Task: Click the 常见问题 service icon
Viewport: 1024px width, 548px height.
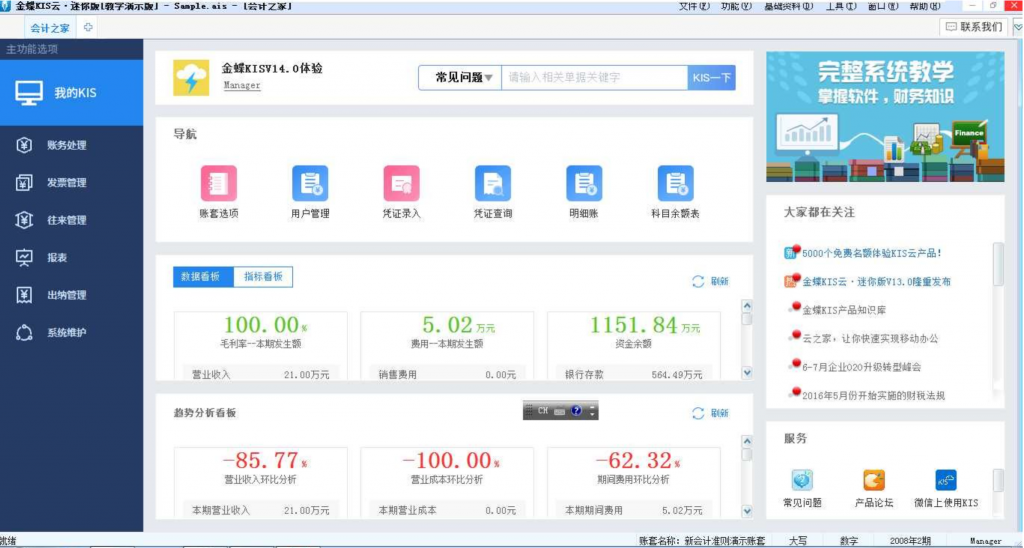Action: tap(802, 480)
